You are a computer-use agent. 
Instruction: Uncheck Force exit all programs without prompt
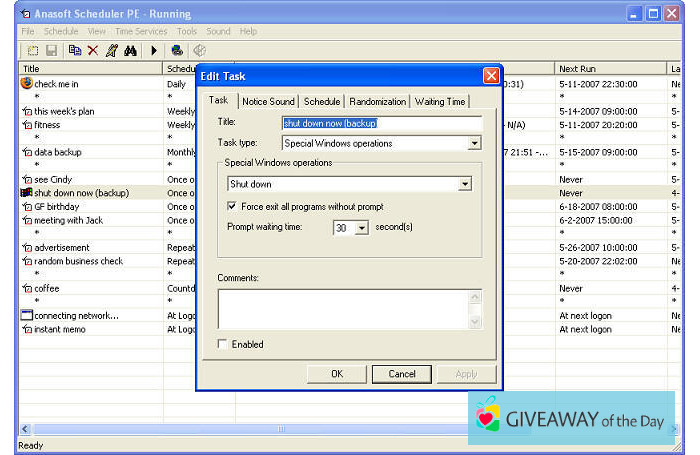(232, 206)
